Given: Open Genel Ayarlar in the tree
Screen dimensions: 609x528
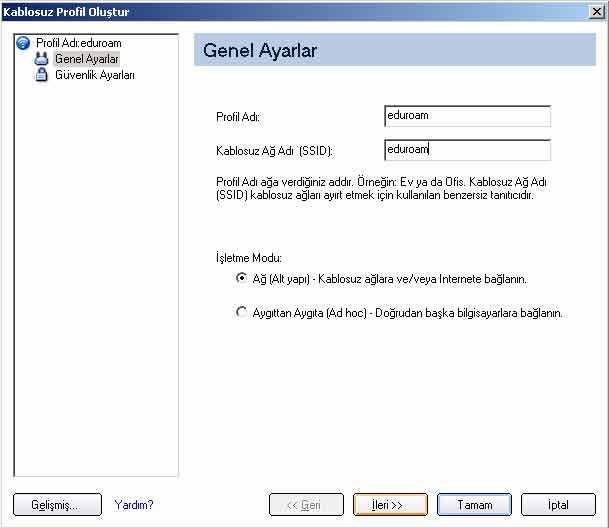Looking at the screenshot, I should pos(87,59).
